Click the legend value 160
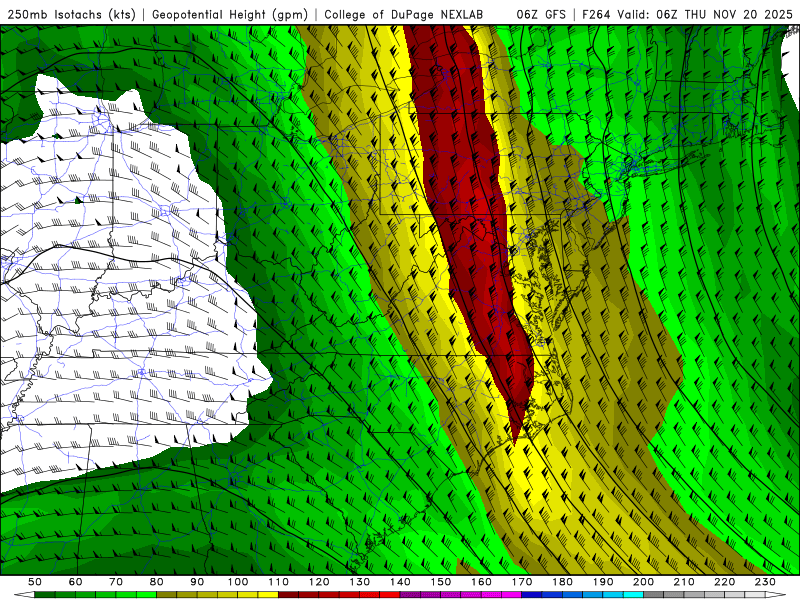Screen dimensions: 800x600 pyautogui.click(x=481, y=582)
